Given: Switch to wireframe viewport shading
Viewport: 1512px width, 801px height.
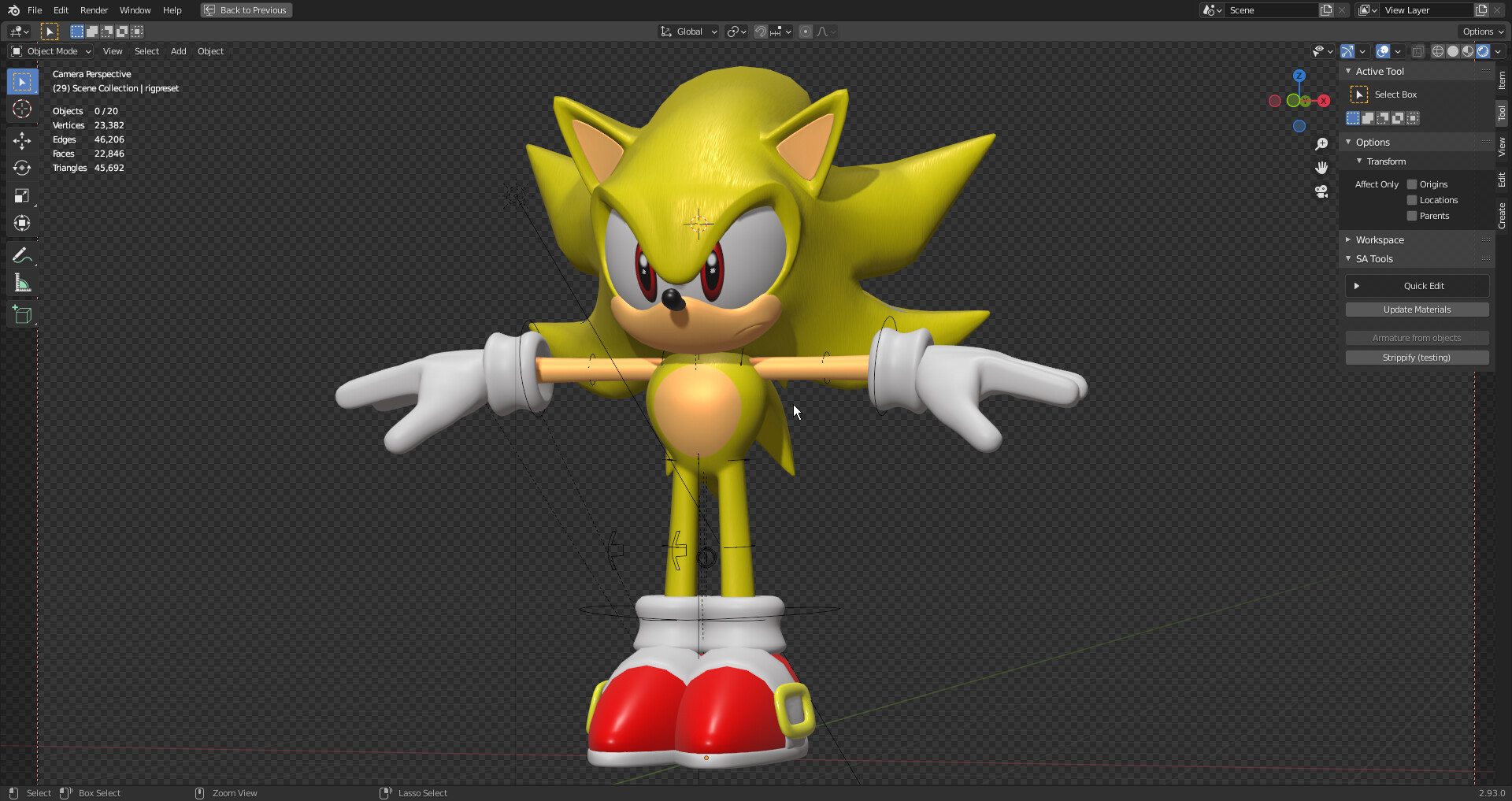Looking at the screenshot, I should click(x=1438, y=51).
